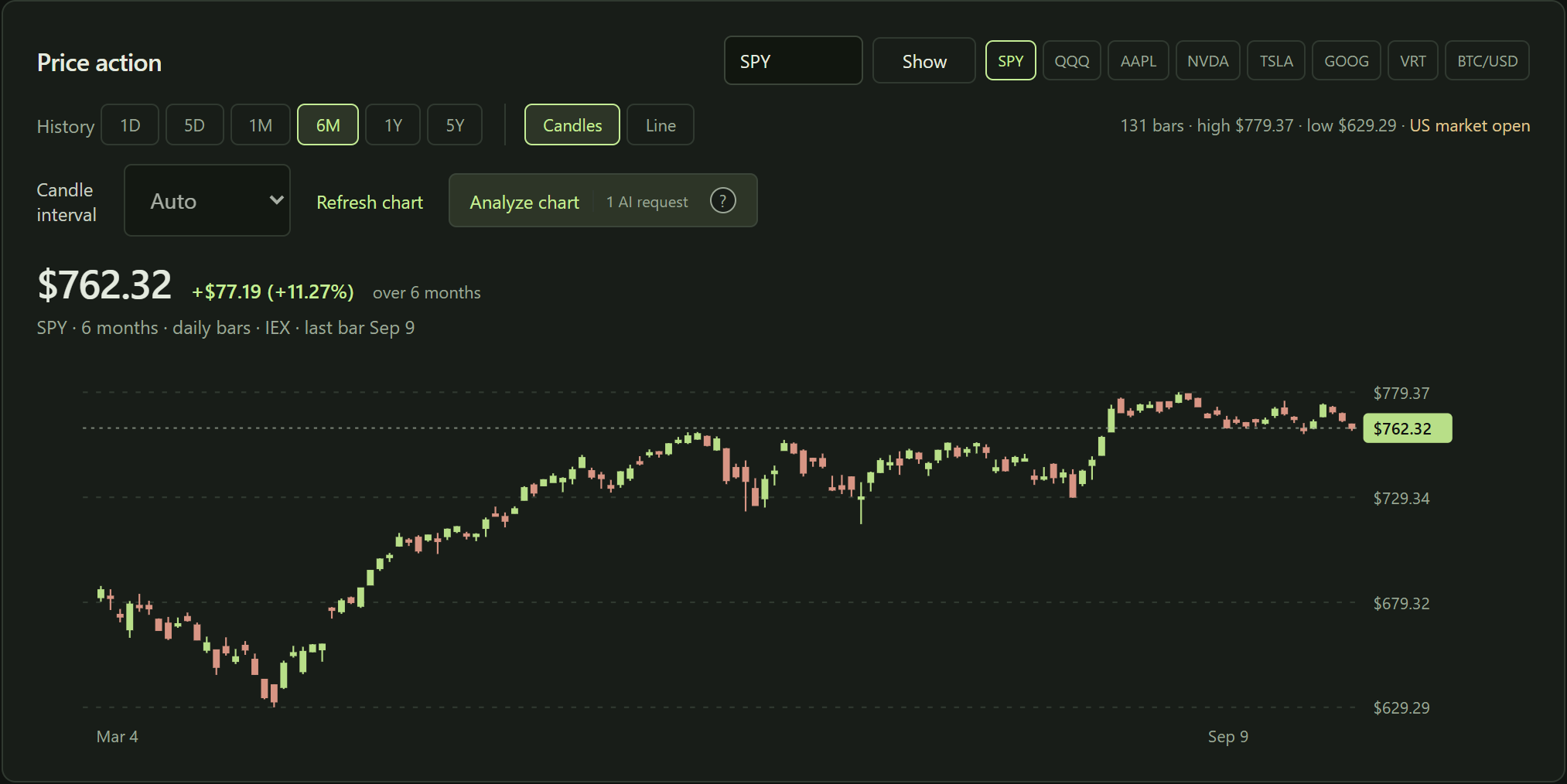1567x784 pixels.
Task: Click the $762.32 current price tag on axis
Action: click(x=1407, y=428)
